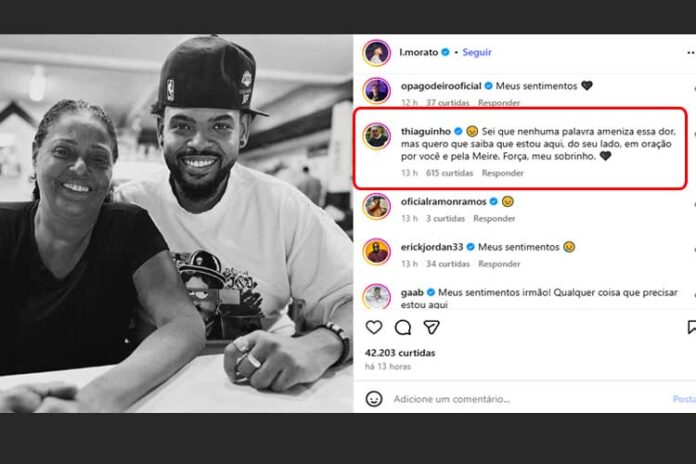The height and width of the screenshot is (464, 696).
Task: Reply to erickjordan33's comment
Action: click(499, 264)
